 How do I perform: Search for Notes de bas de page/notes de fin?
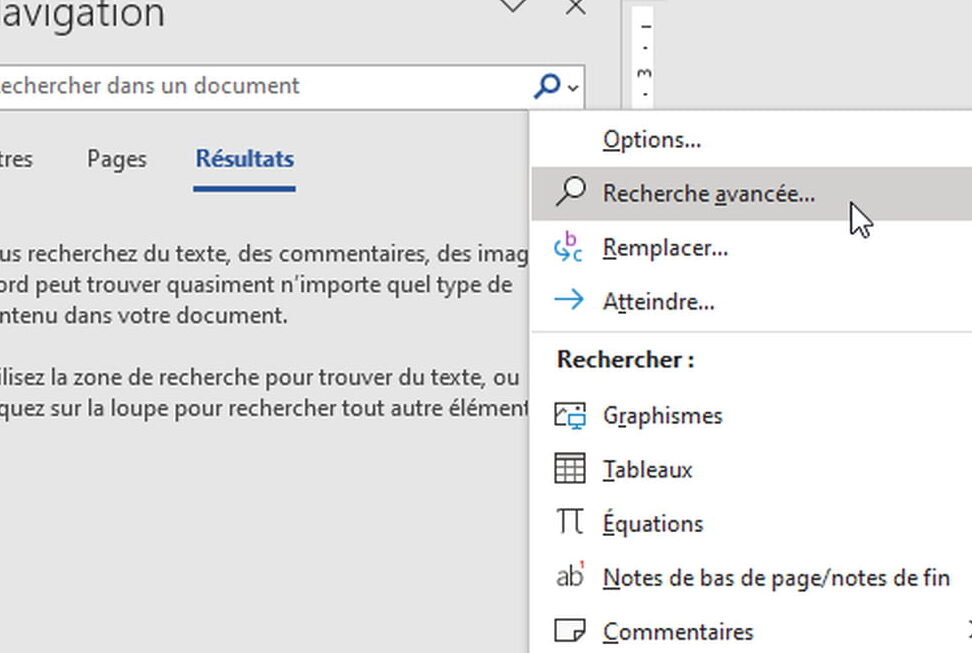751,577
